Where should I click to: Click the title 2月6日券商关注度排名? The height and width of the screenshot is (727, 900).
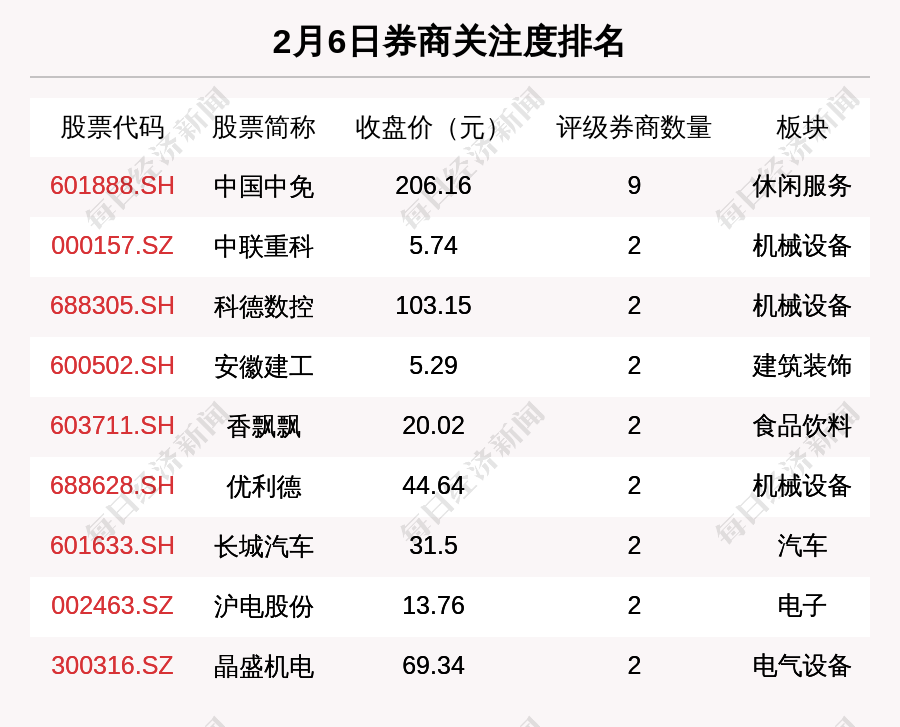tap(448, 41)
